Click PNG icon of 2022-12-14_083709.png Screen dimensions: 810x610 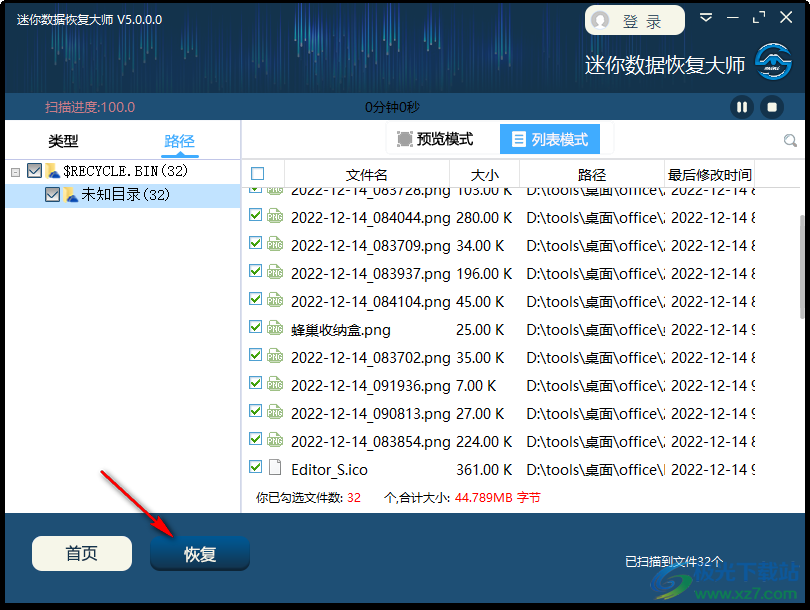pos(275,244)
